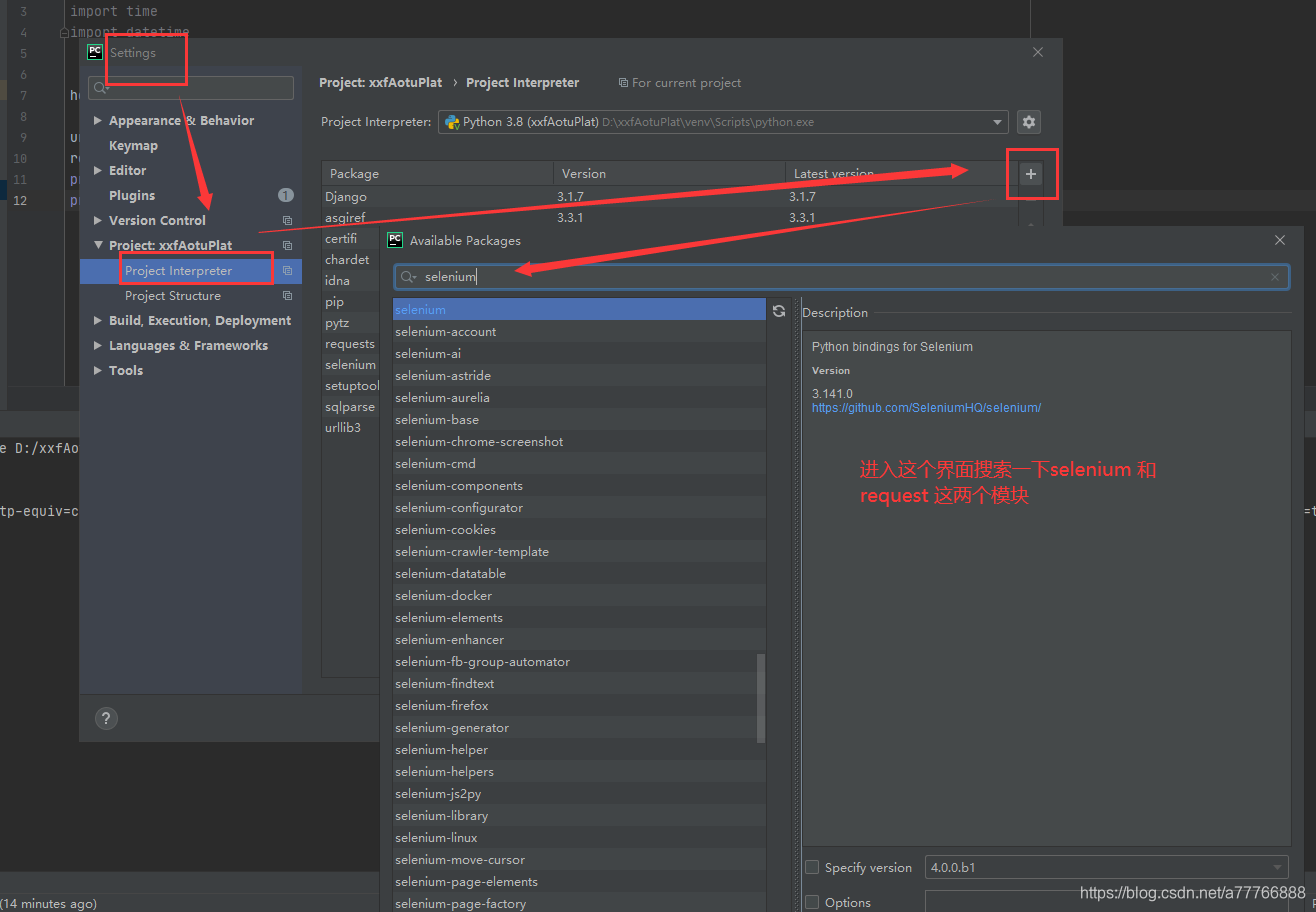Image resolution: width=1316 pixels, height=912 pixels.
Task: Sort by the Latest version column header
Action: click(899, 174)
